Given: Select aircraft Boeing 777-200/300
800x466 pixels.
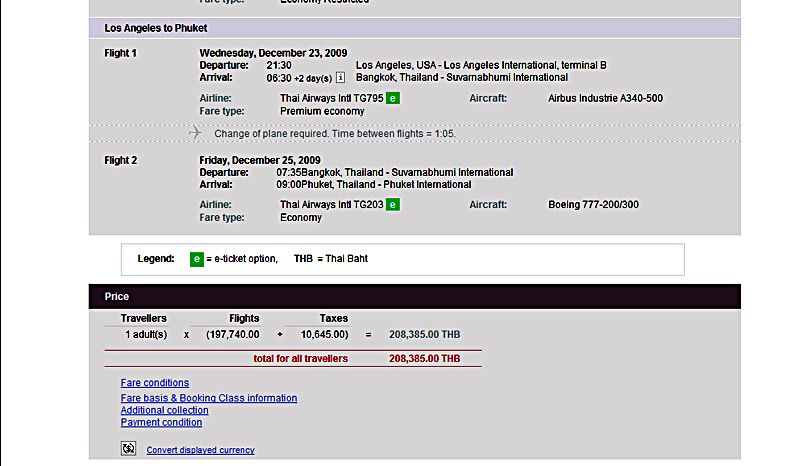Looking at the screenshot, I should pos(593,205).
